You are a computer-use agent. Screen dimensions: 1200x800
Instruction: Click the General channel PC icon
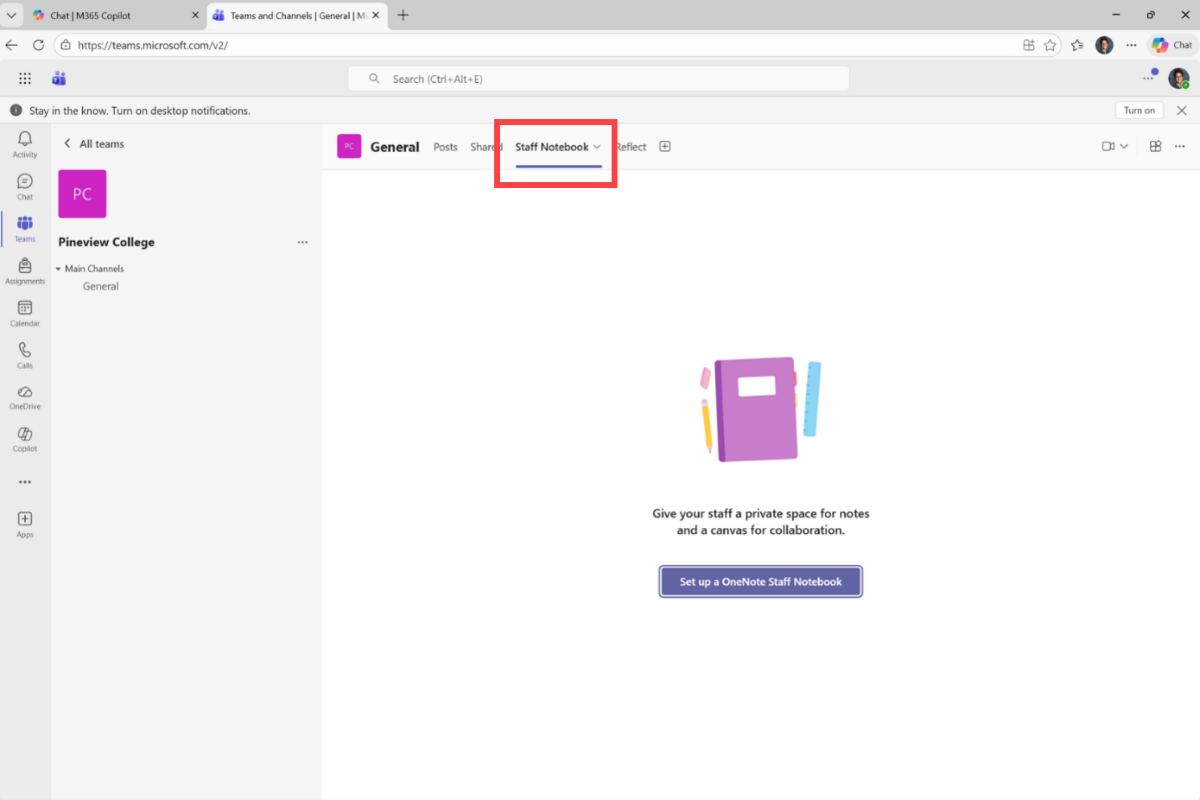(349, 146)
